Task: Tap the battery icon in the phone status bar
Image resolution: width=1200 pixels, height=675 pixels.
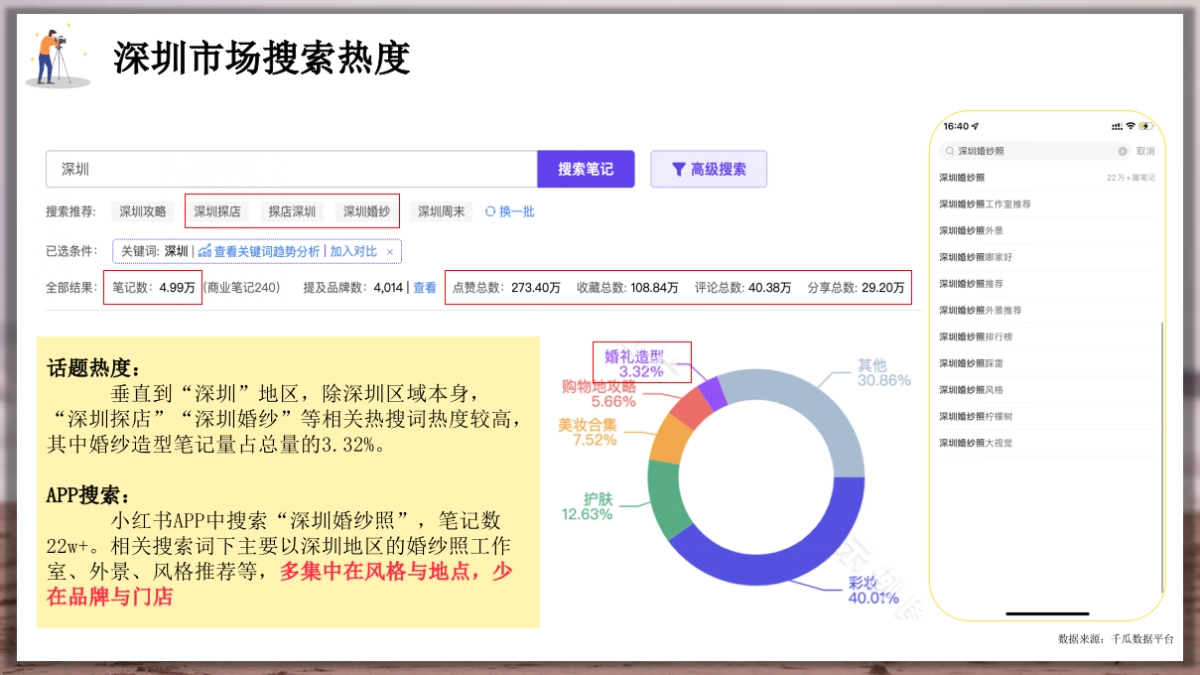Action: pos(1148,126)
